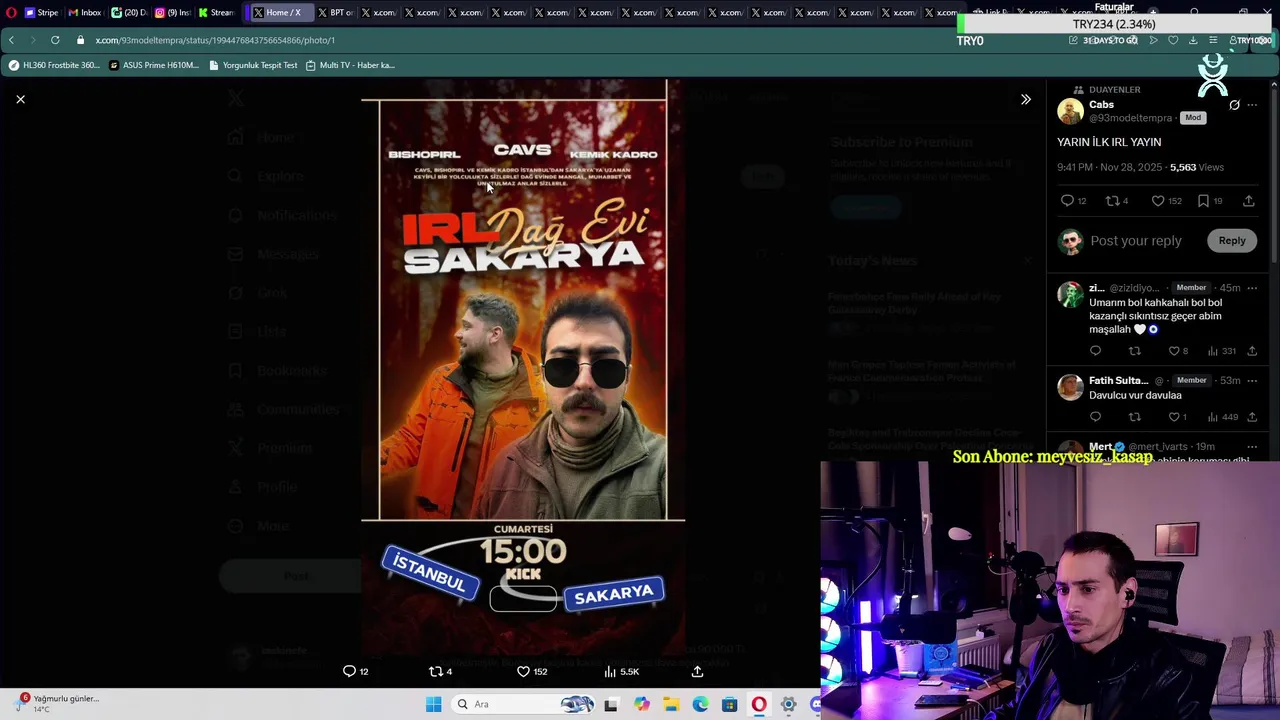The image size is (1280, 720).
Task: Open Microsoft Edge from the taskbar
Action: point(700,705)
